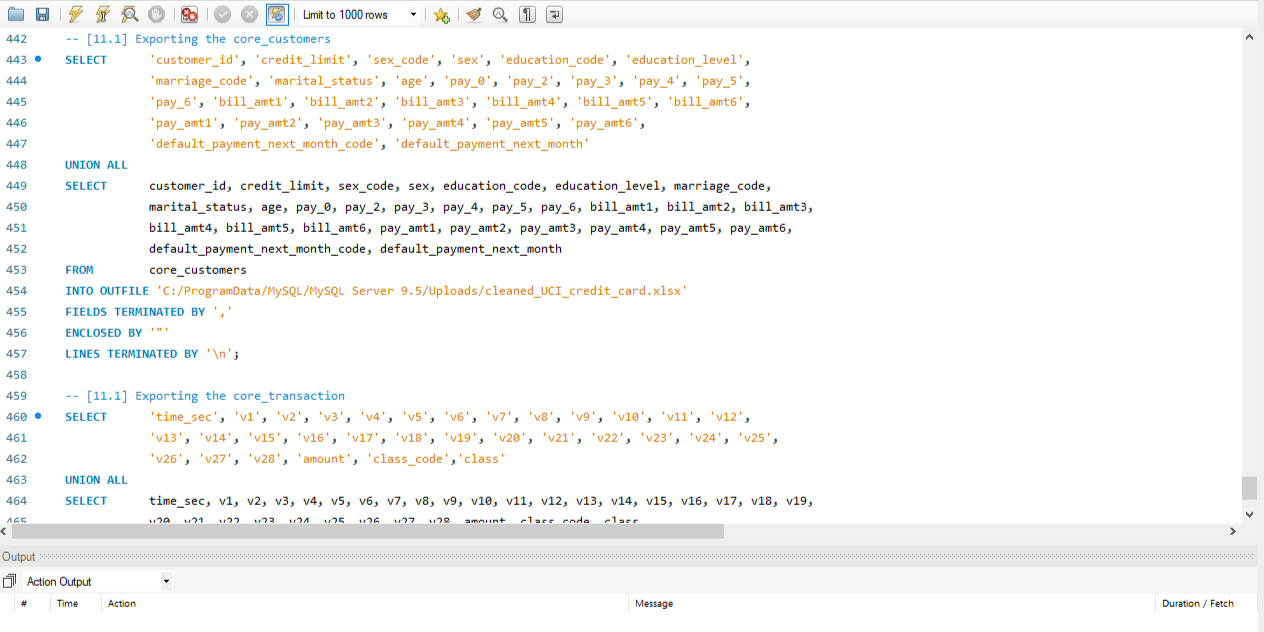The width and height of the screenshot is (1264, 632).
Task: Rollback the transaction with the X icon
Action: [249, 14]
